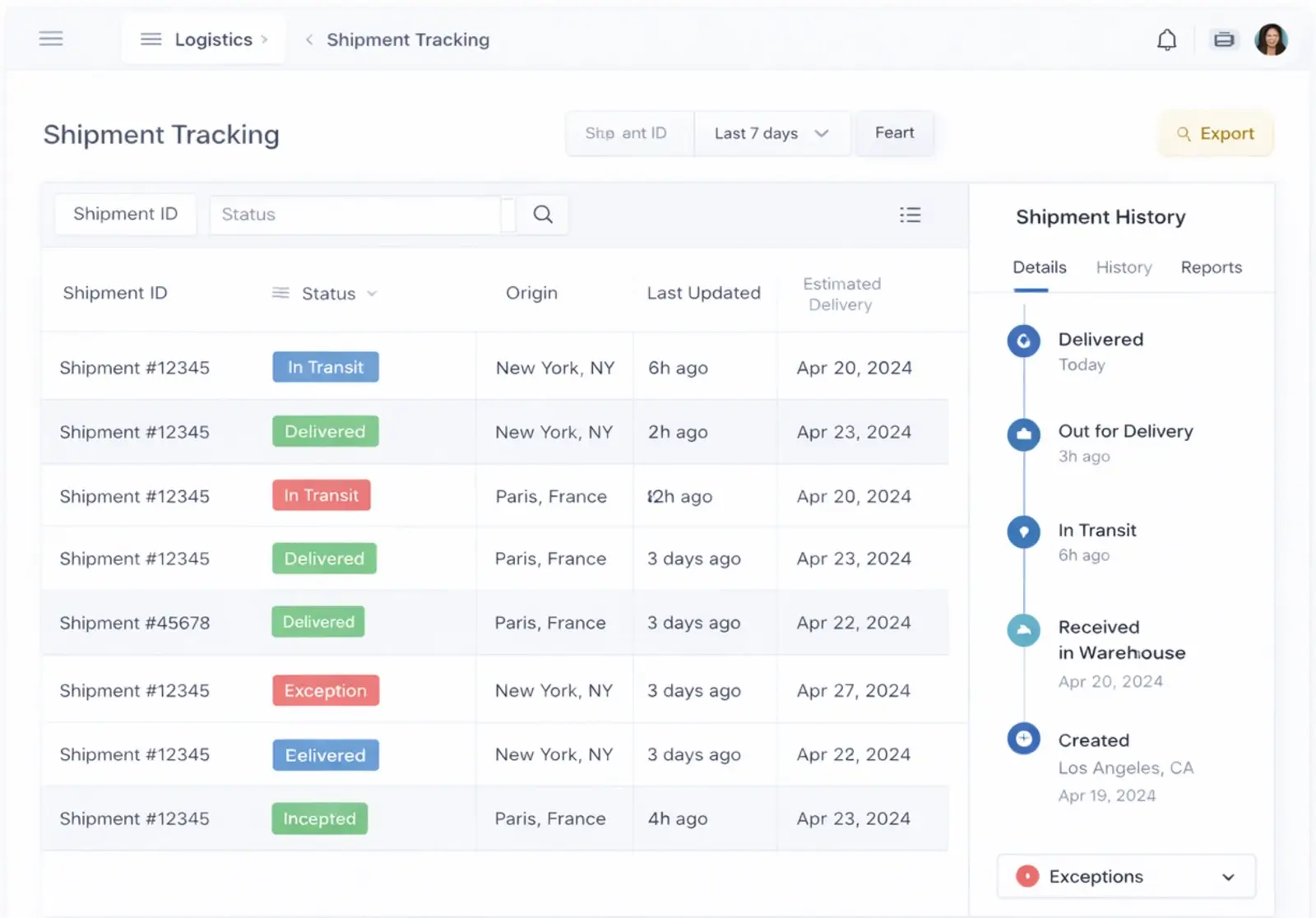Open the Reports tab
The image size is (1316, 918).
pyautogui.click(x=1211, y=267)
